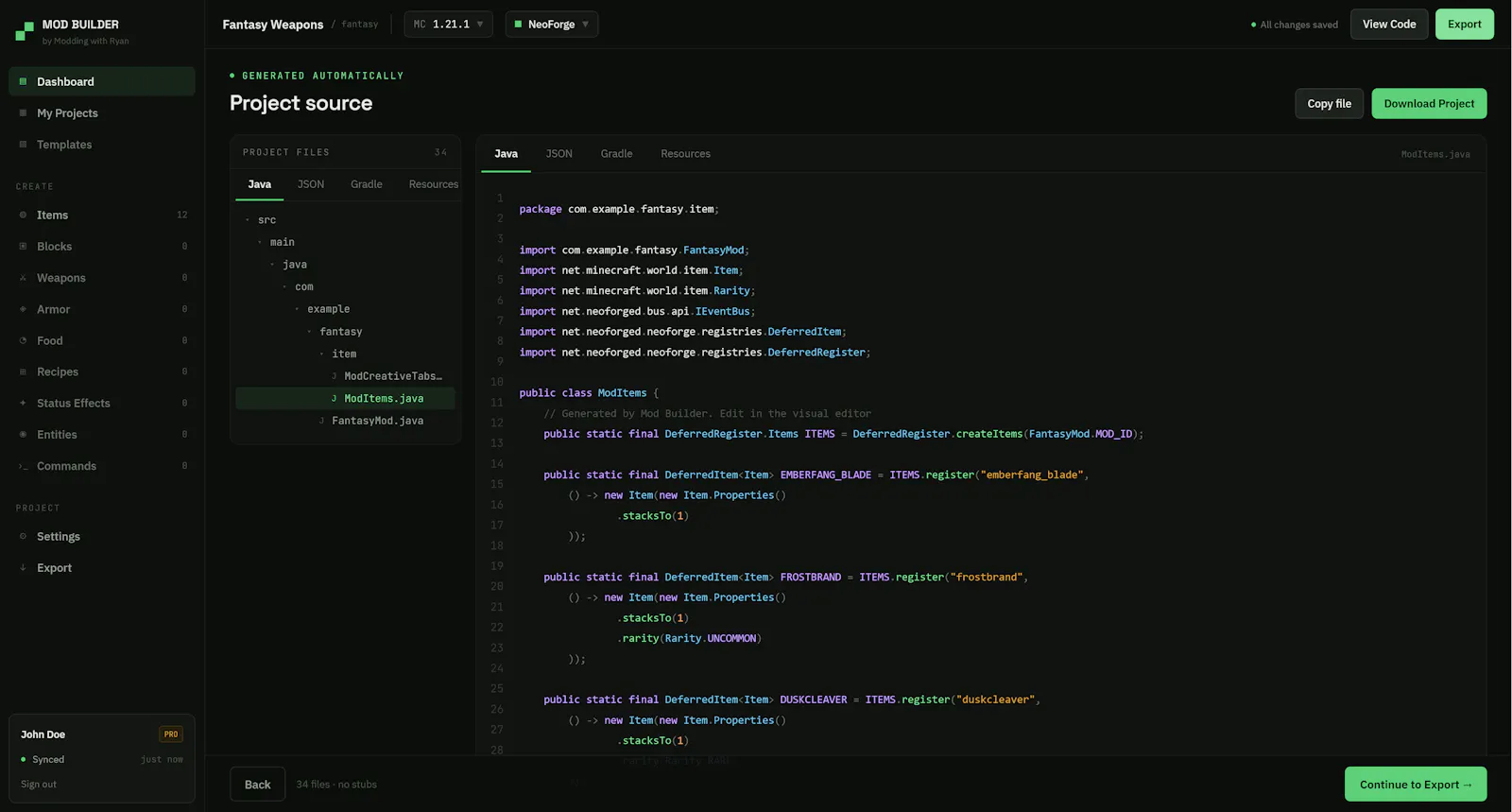Click the Mod Builder logo icon
Image resolution: width=1512 pixels, height=812 pixels.
[25, 32]
